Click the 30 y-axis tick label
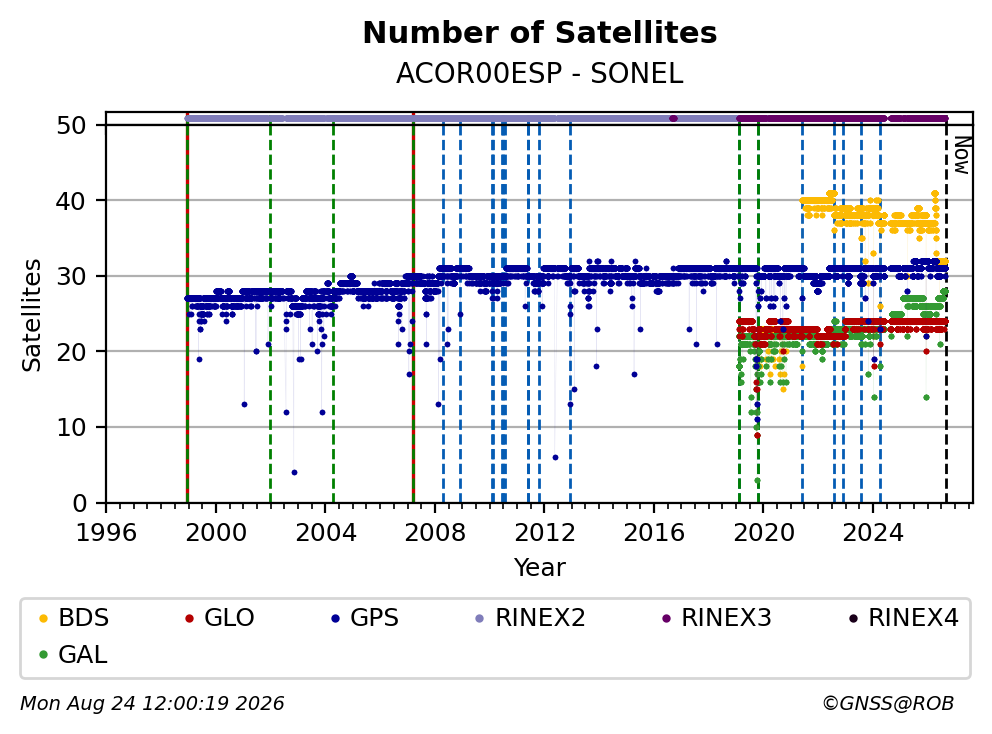Screen dimensions: 992x734 (71, 277)
